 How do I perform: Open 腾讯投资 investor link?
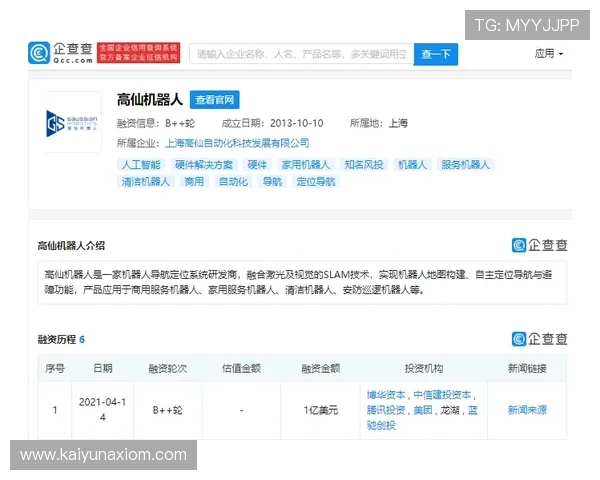tap(386, 410)
